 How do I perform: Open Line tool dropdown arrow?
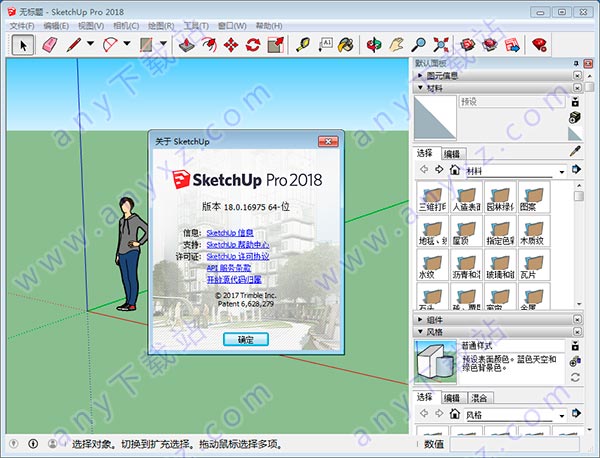click(x=90, y=43)
